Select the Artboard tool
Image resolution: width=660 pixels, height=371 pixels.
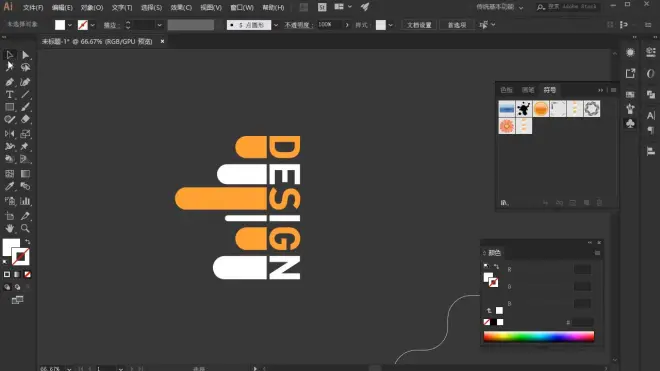9,216
